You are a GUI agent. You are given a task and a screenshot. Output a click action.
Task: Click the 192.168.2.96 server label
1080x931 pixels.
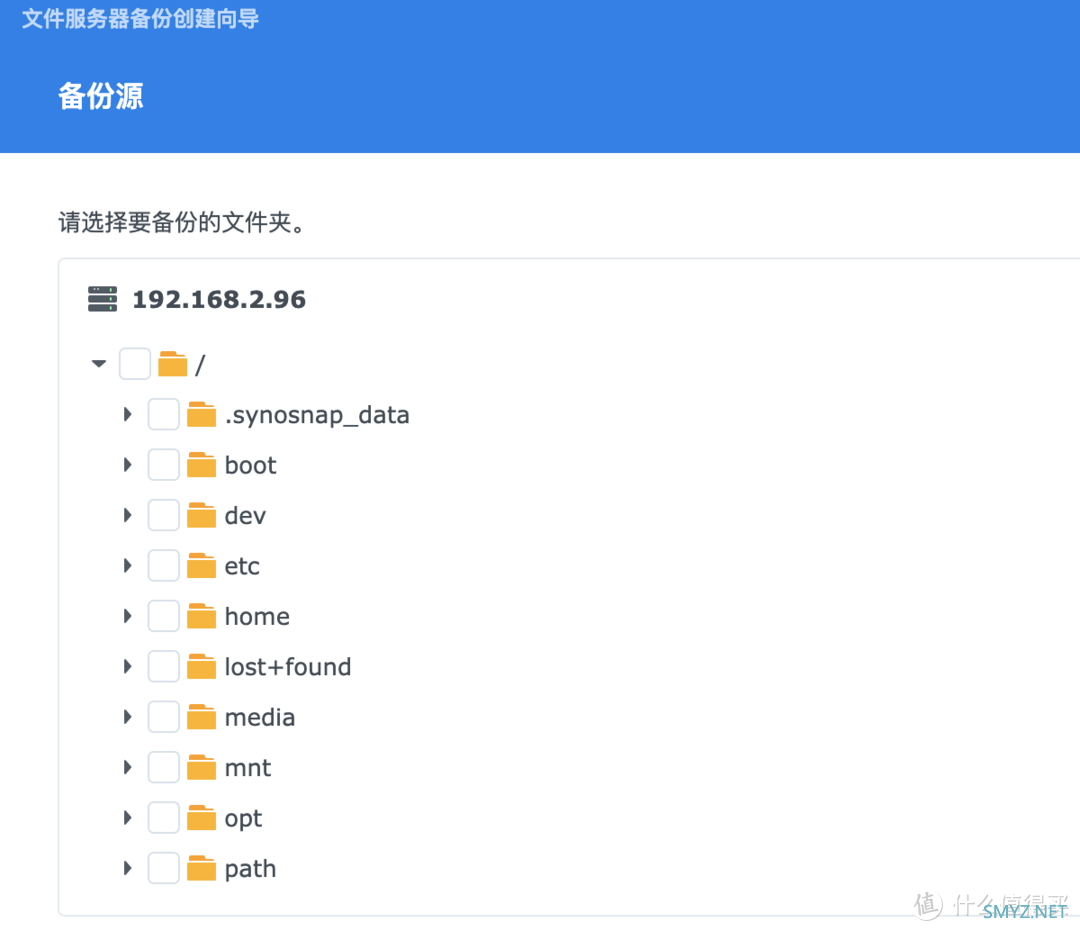[x=219, y=300]
